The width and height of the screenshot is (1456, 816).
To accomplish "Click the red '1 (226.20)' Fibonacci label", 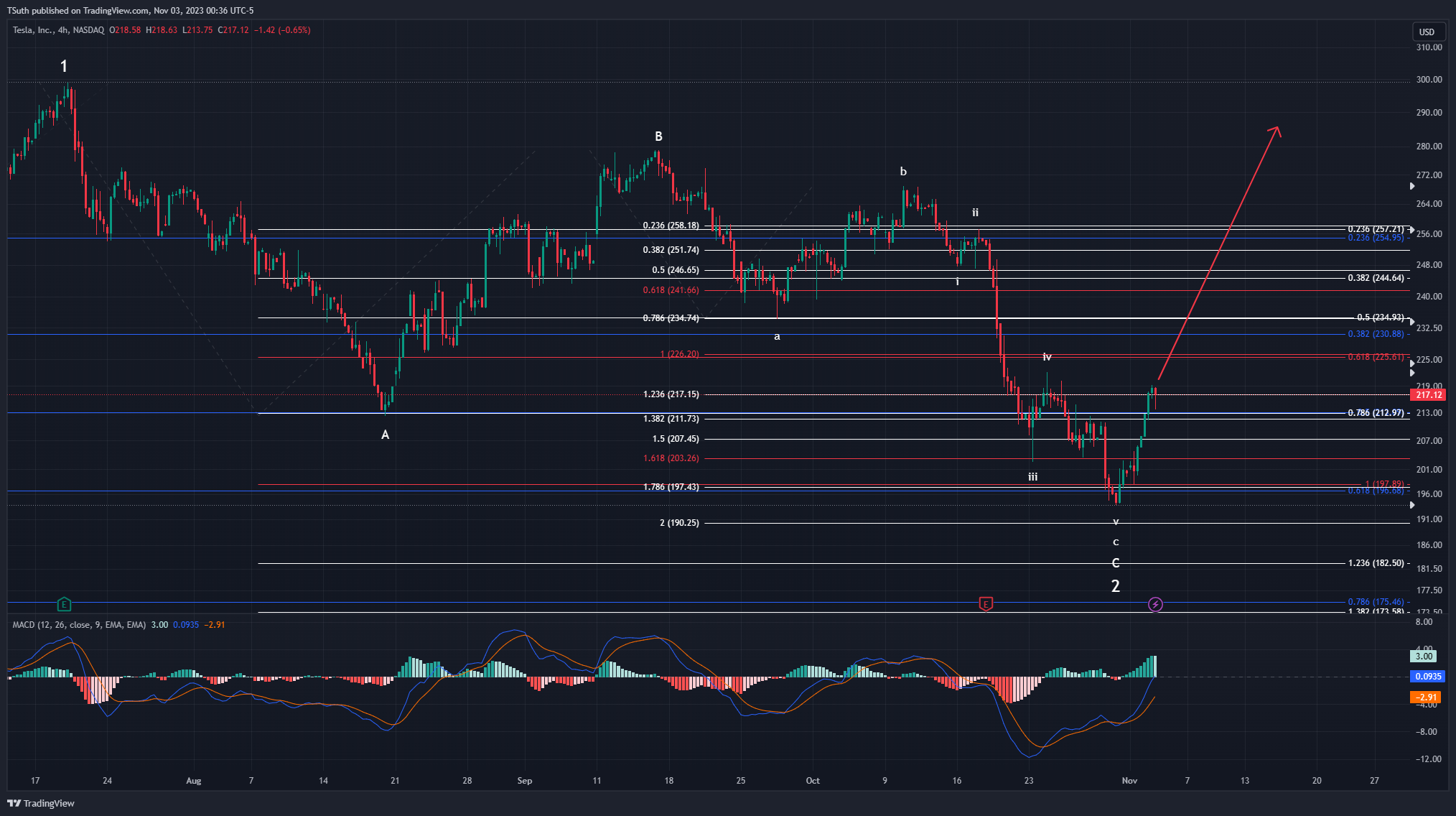I will [x=679, y=354].
